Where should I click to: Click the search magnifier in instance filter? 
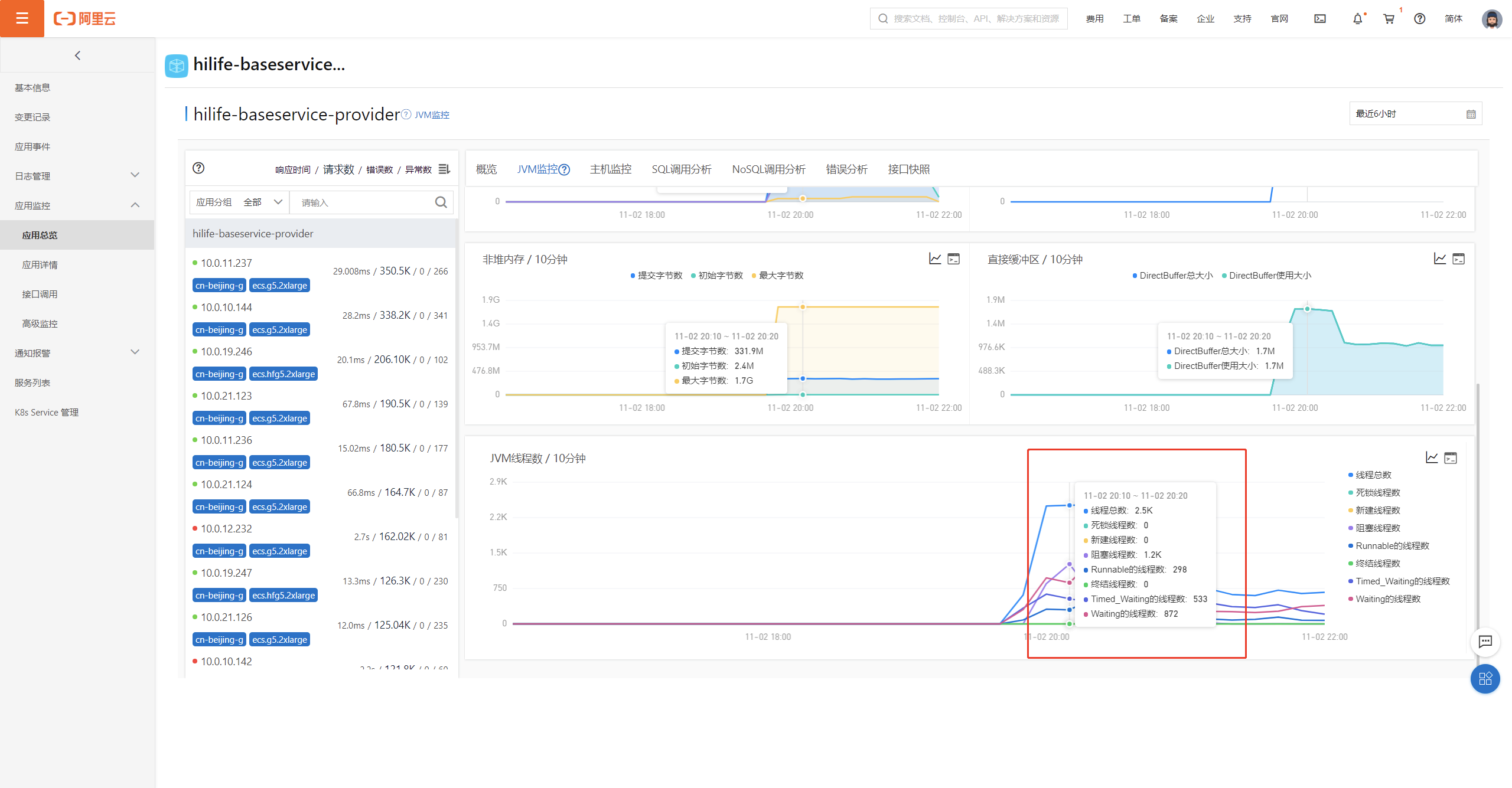tap(441, 202)
